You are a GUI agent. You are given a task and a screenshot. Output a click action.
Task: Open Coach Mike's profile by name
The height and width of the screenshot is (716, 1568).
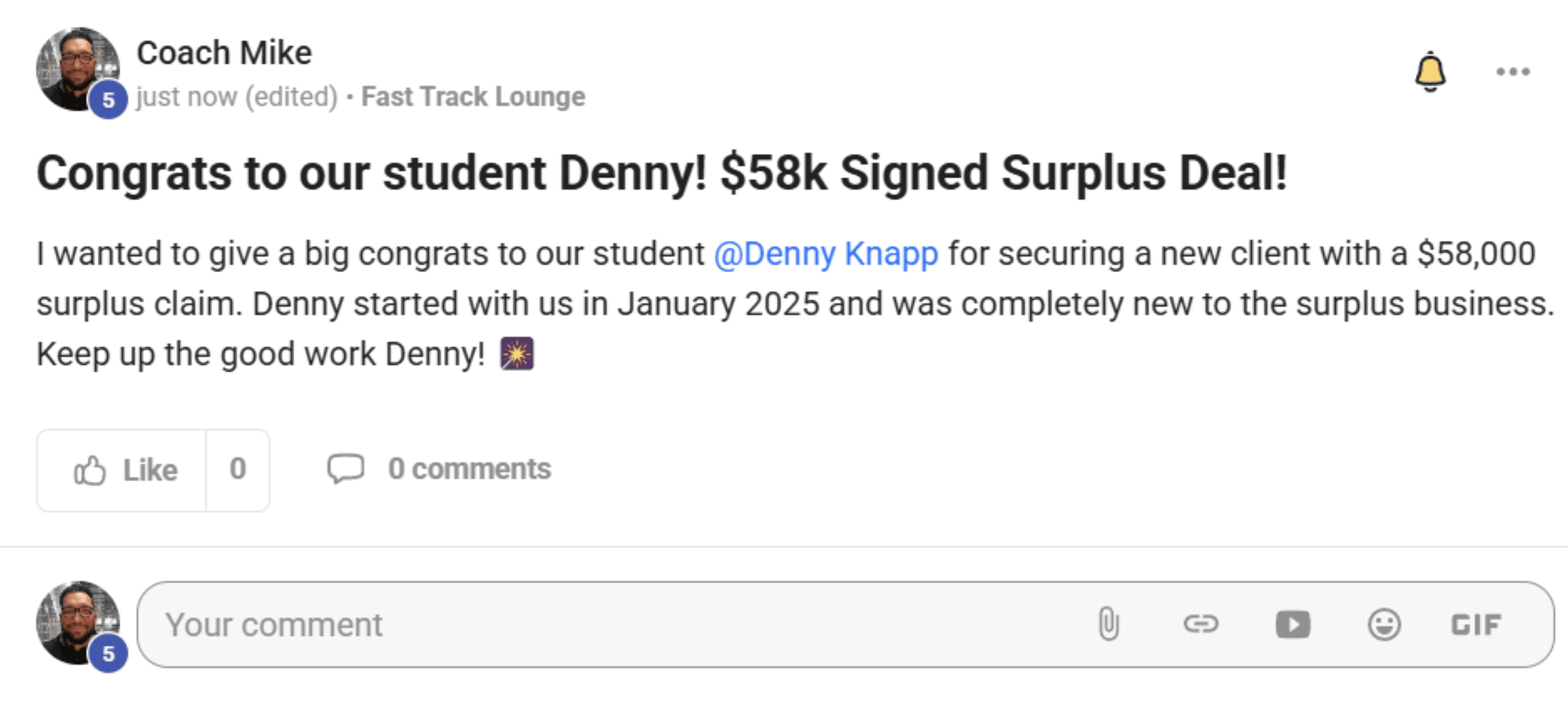[x=224, y=53]
